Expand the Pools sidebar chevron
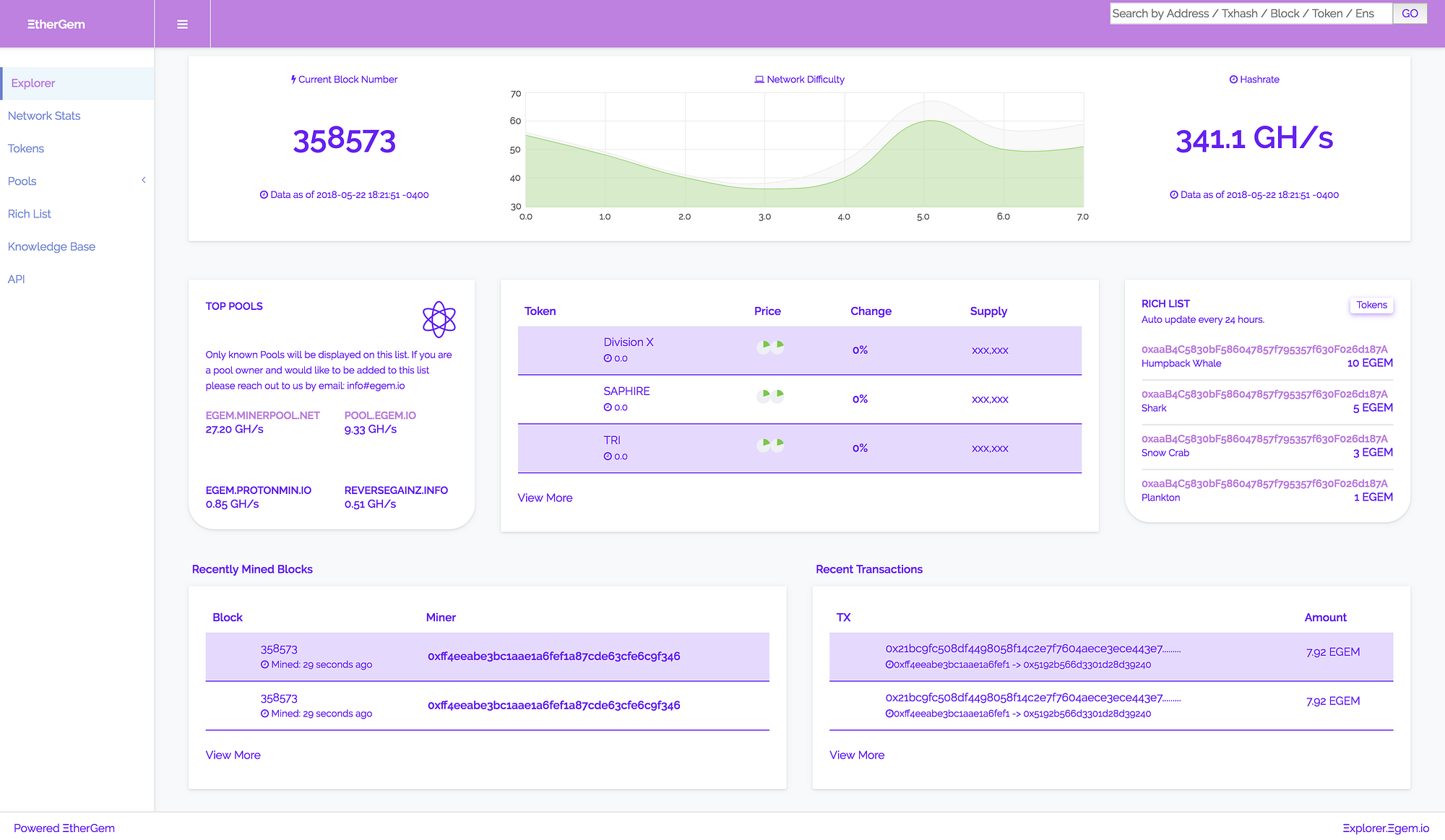1445x840 pixels. (x=144, y=181)
